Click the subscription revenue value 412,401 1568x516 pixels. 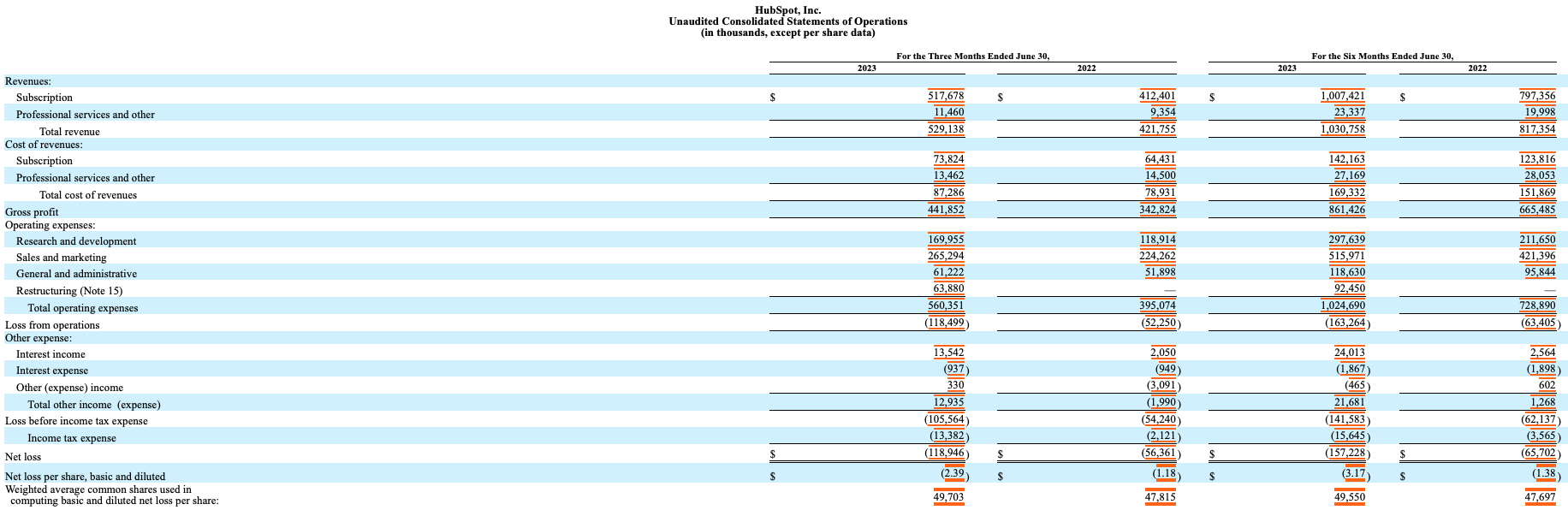point(1157,97)
